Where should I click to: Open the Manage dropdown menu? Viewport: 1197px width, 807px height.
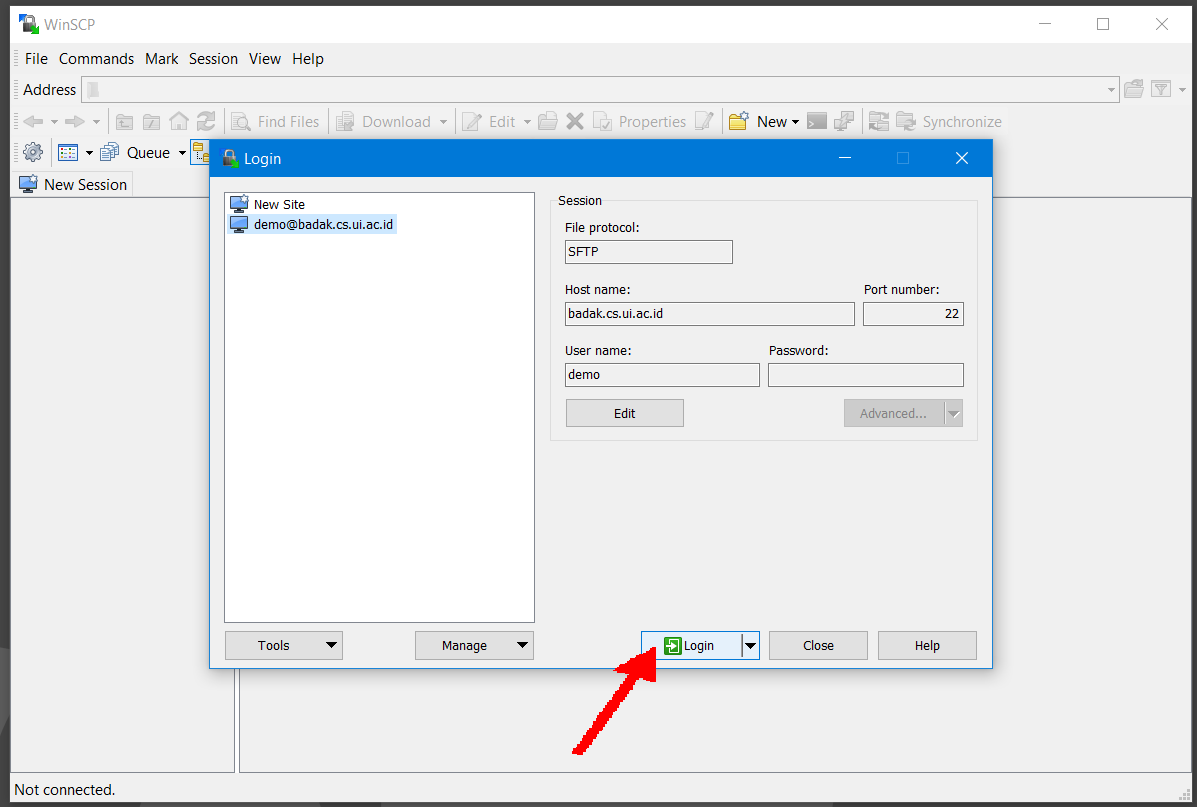(474, 646)
